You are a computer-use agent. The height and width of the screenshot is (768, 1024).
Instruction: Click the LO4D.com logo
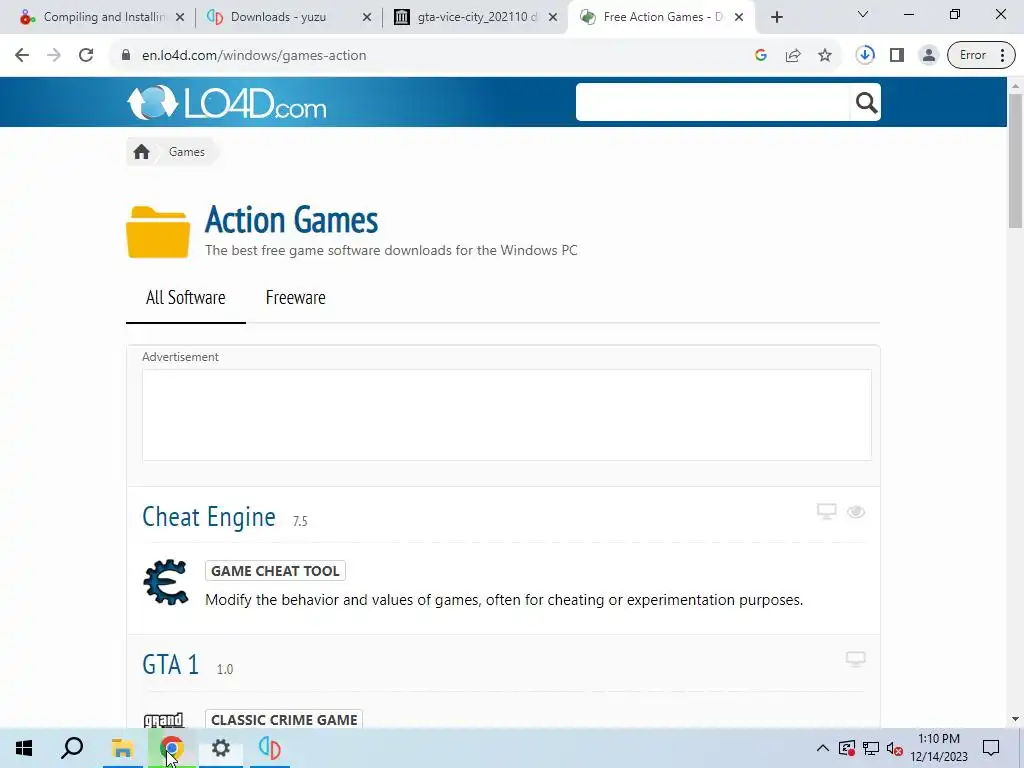(x=226, y=103)
